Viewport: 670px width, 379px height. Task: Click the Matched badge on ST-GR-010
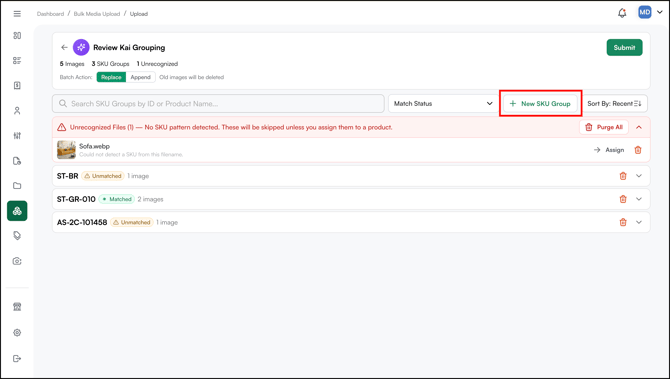(117, 199)
